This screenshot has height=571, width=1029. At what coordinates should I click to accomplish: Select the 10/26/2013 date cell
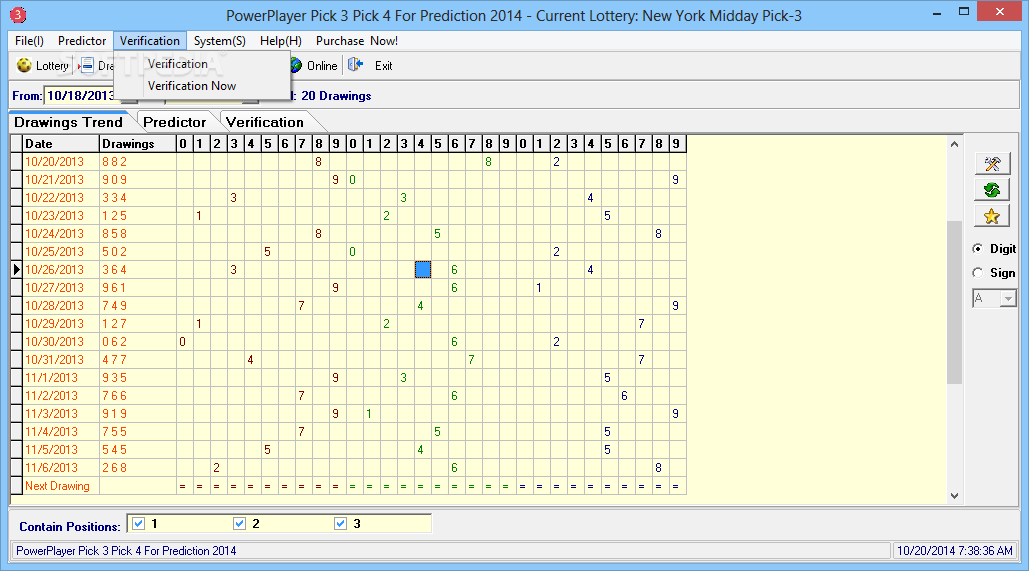click(61, 270)
